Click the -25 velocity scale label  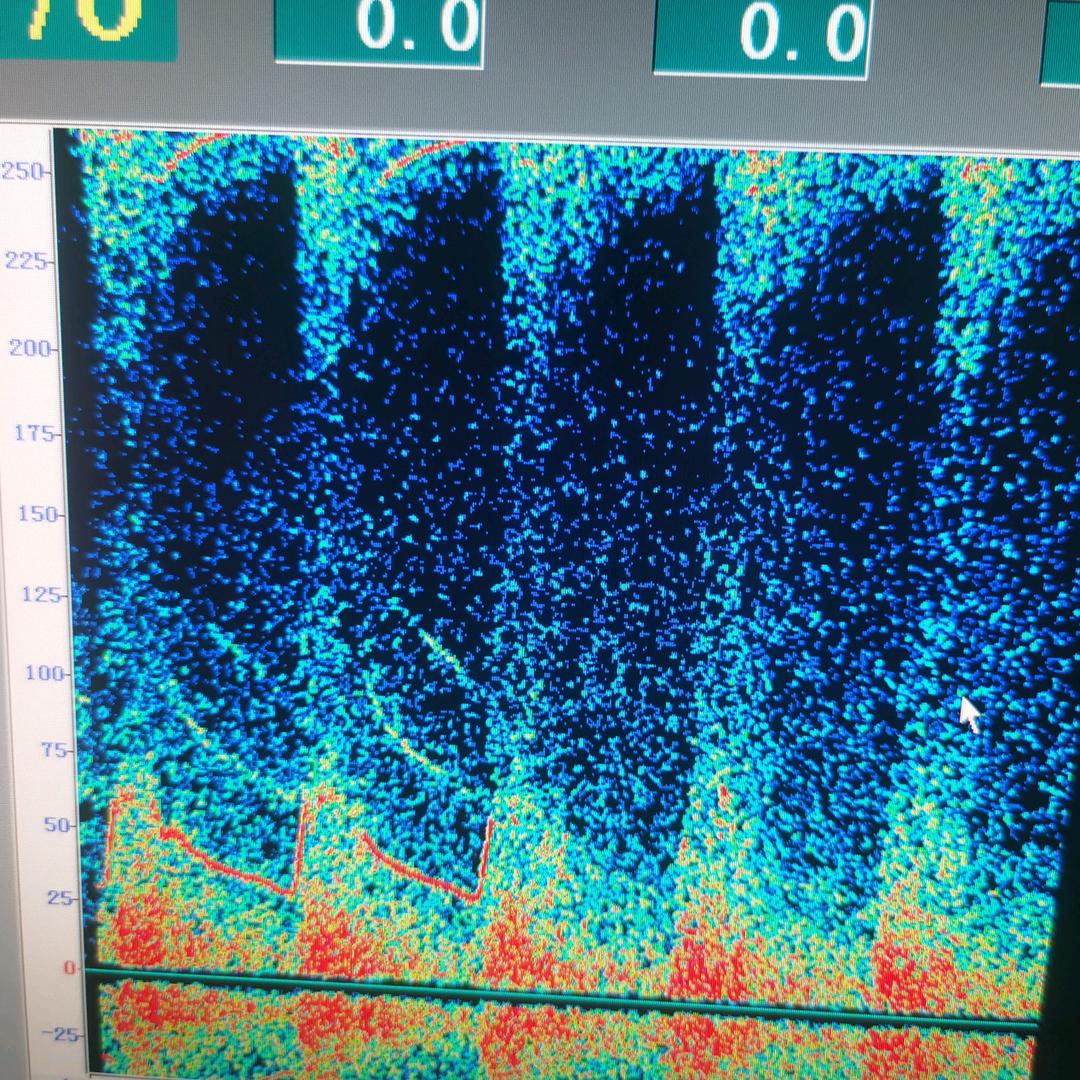(66, 1034)
